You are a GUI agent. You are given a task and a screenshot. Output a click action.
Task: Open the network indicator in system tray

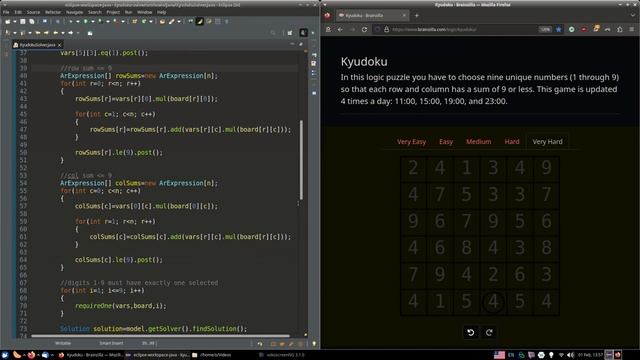tap(561, 355)
